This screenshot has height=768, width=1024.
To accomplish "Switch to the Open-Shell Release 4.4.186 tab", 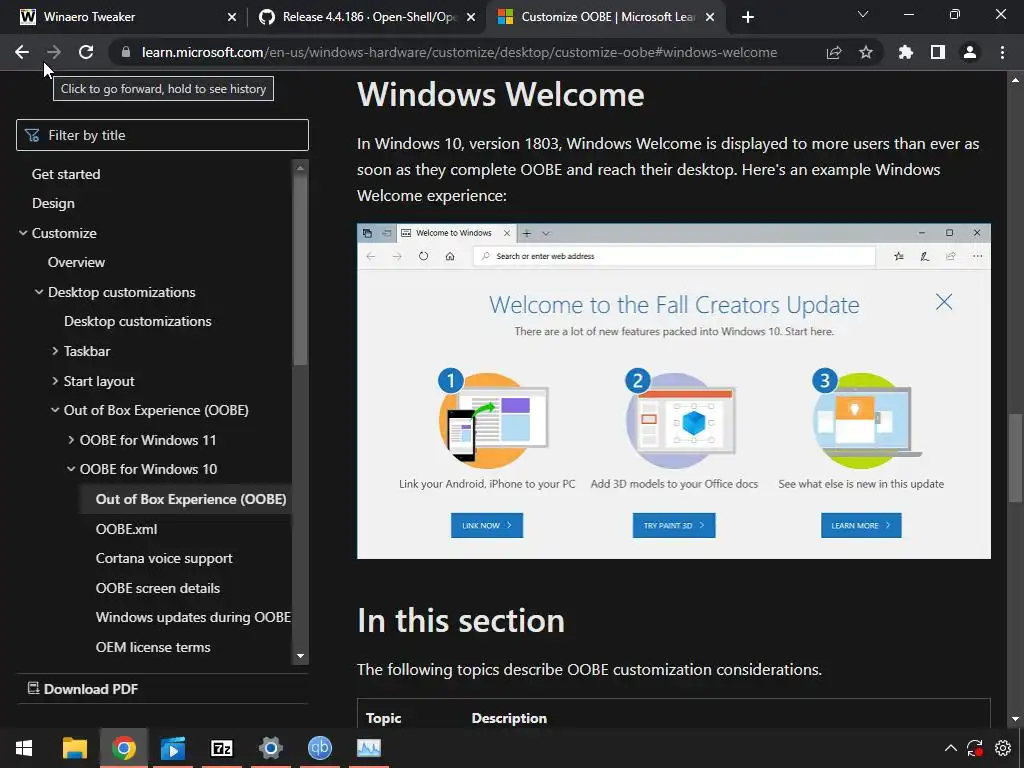I will 367,17.
